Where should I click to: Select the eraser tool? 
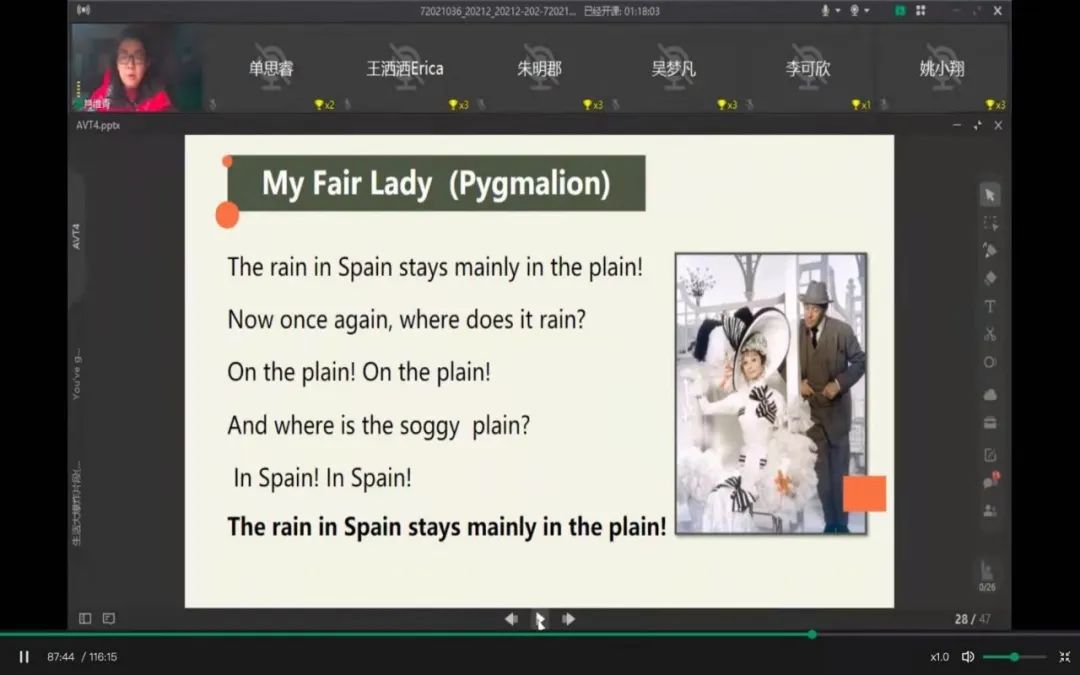(990, 278)
